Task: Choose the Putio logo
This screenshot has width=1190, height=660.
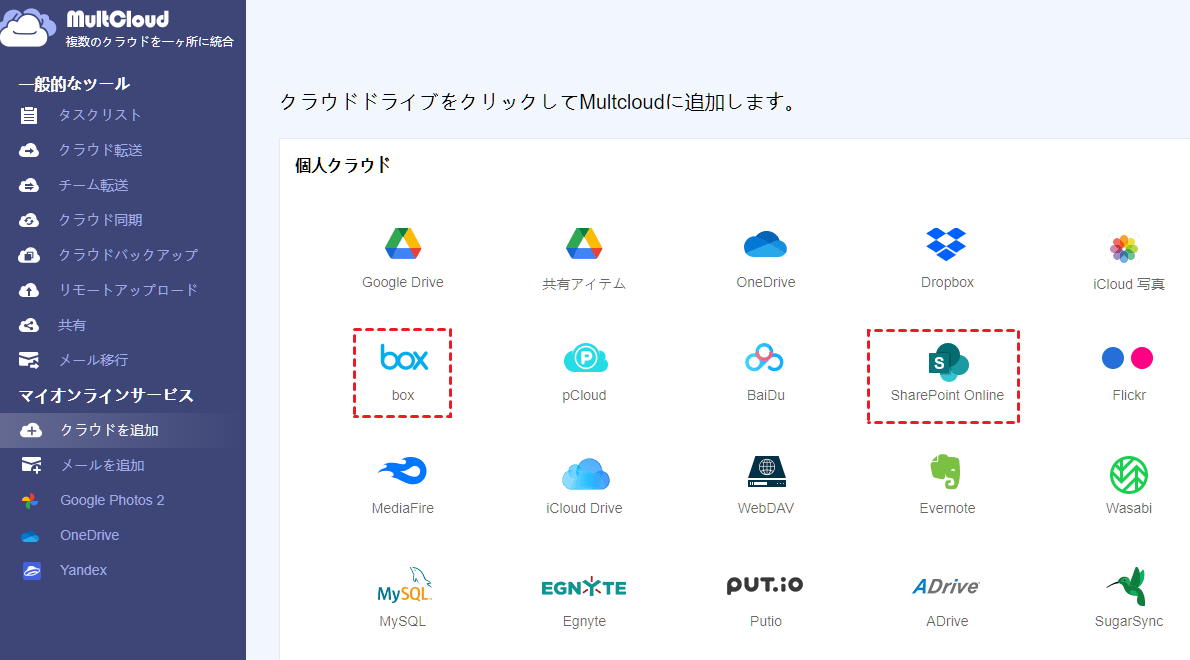Action: [765, 585]
